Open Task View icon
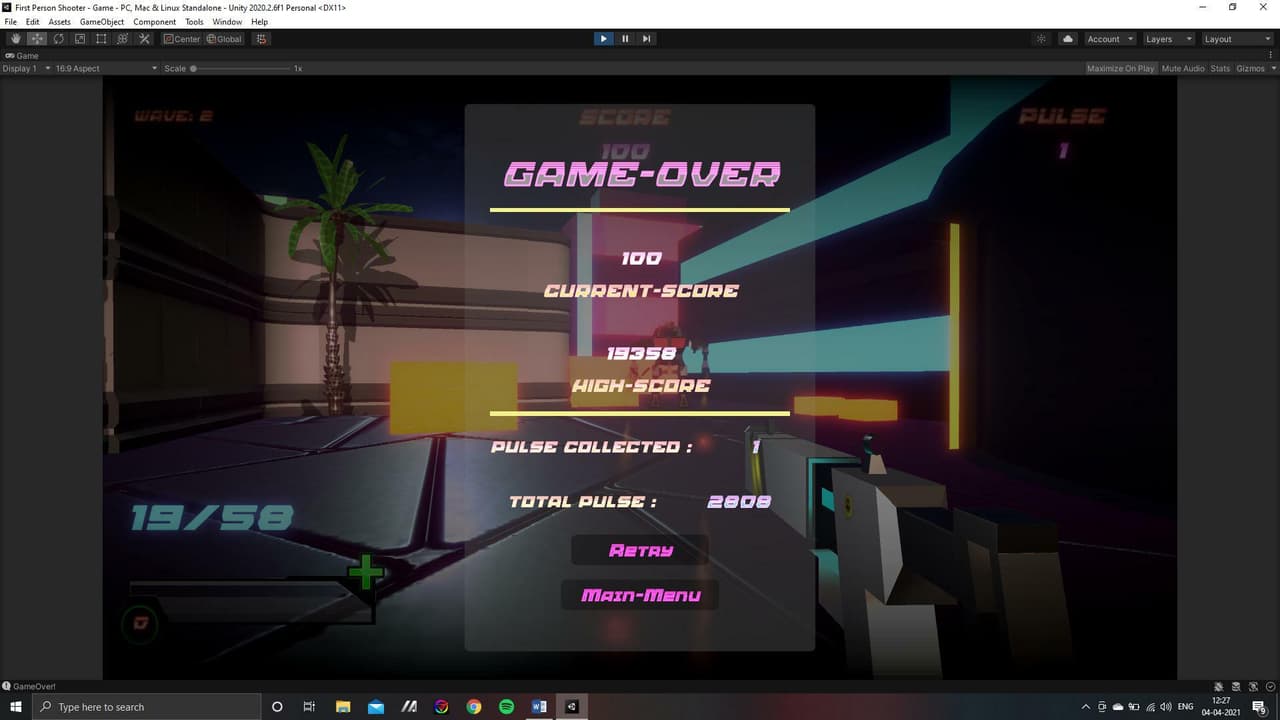The height and width of the screenshot is (720, 1280). pos(309,707)
